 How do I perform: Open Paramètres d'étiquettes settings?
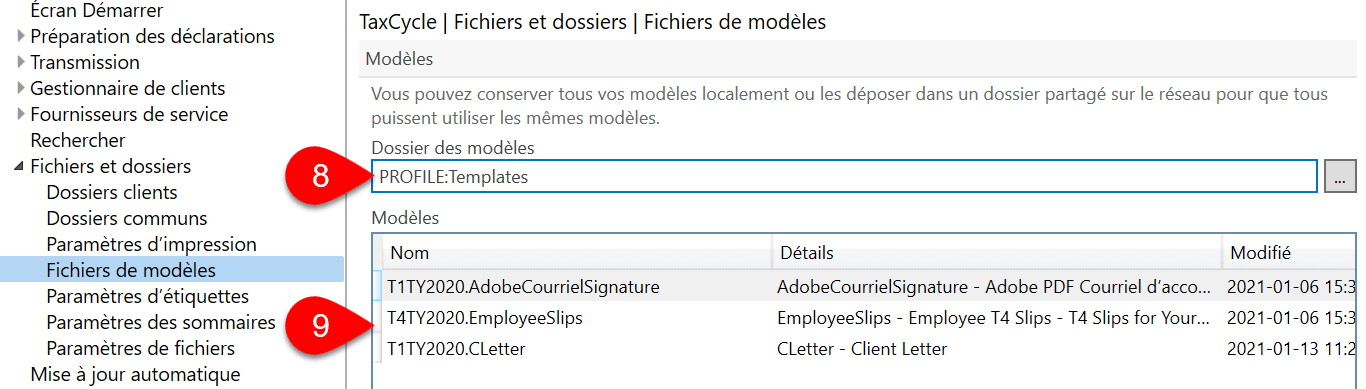148,297
